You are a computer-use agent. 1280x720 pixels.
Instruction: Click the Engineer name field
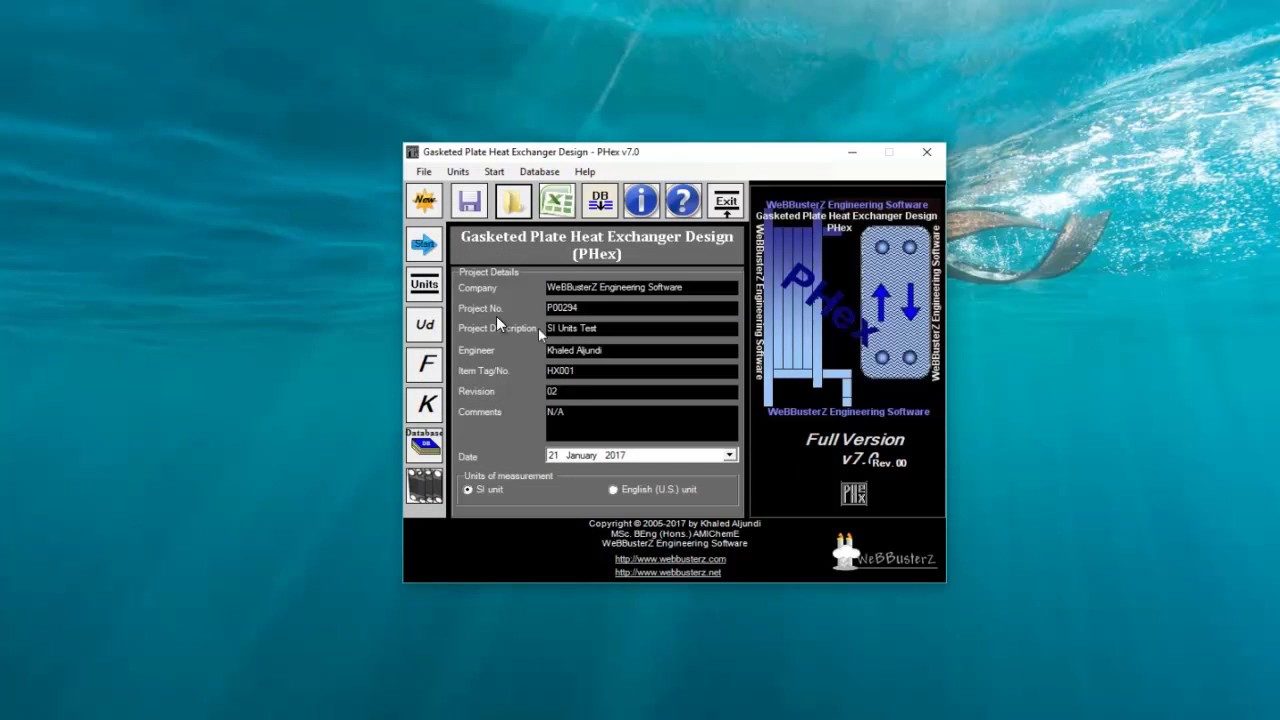click(x=642, y=350)
